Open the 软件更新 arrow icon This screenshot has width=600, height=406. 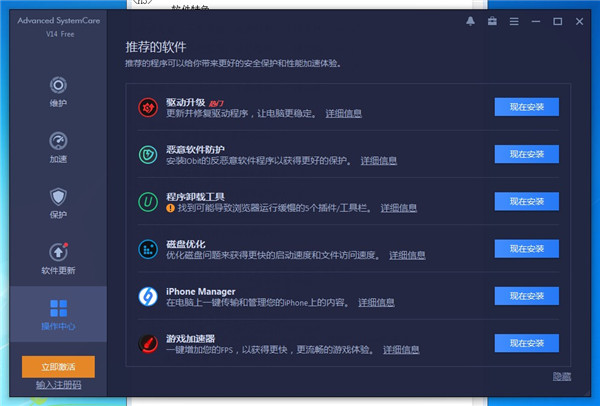tap(58, 252)
